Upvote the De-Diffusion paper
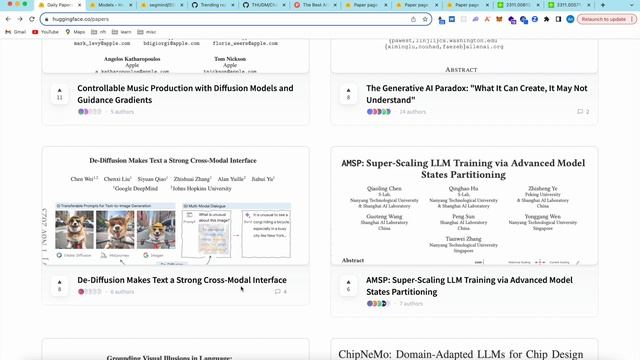 [60, 285]
